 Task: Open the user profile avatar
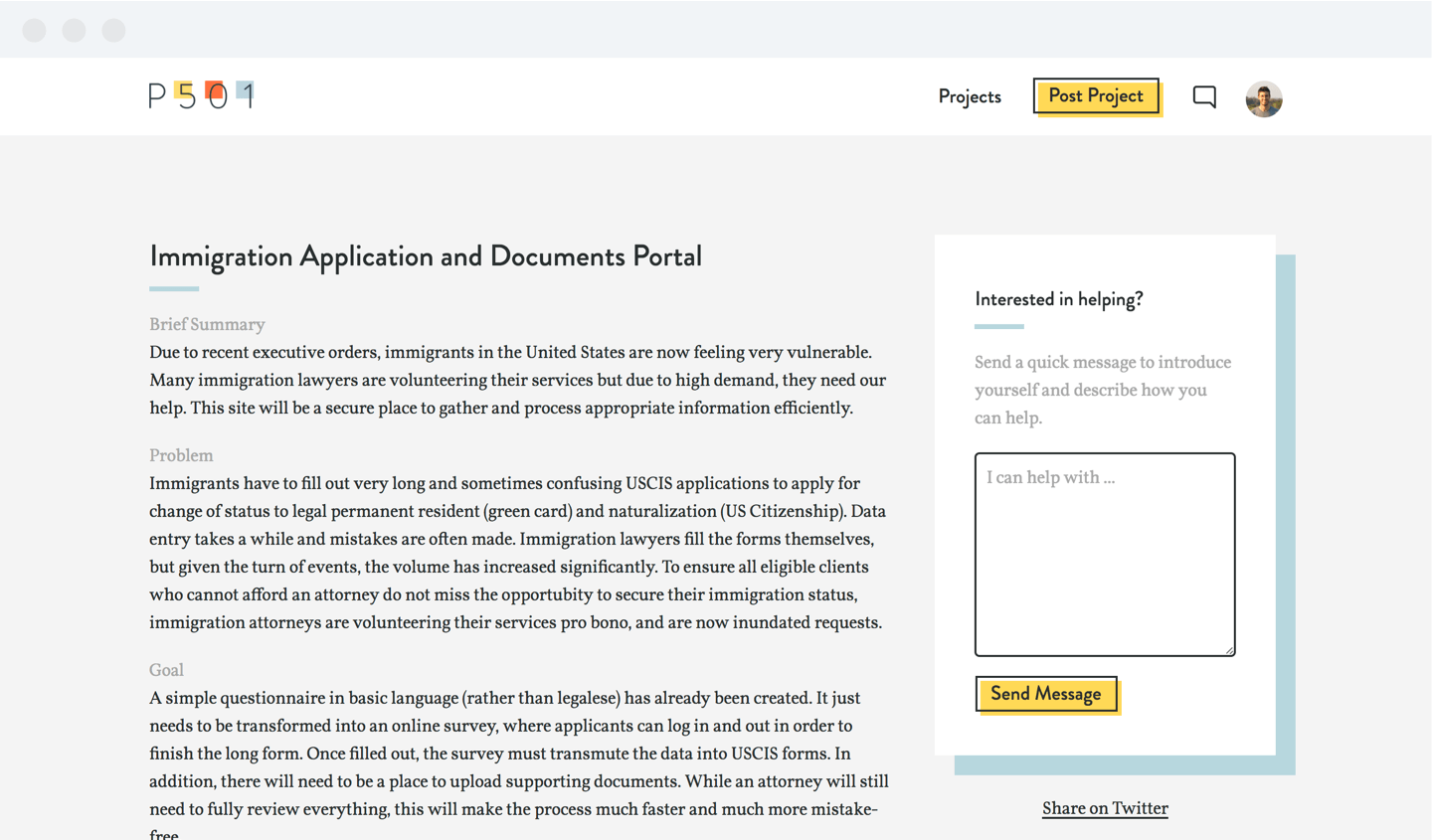coord(1264,98)
